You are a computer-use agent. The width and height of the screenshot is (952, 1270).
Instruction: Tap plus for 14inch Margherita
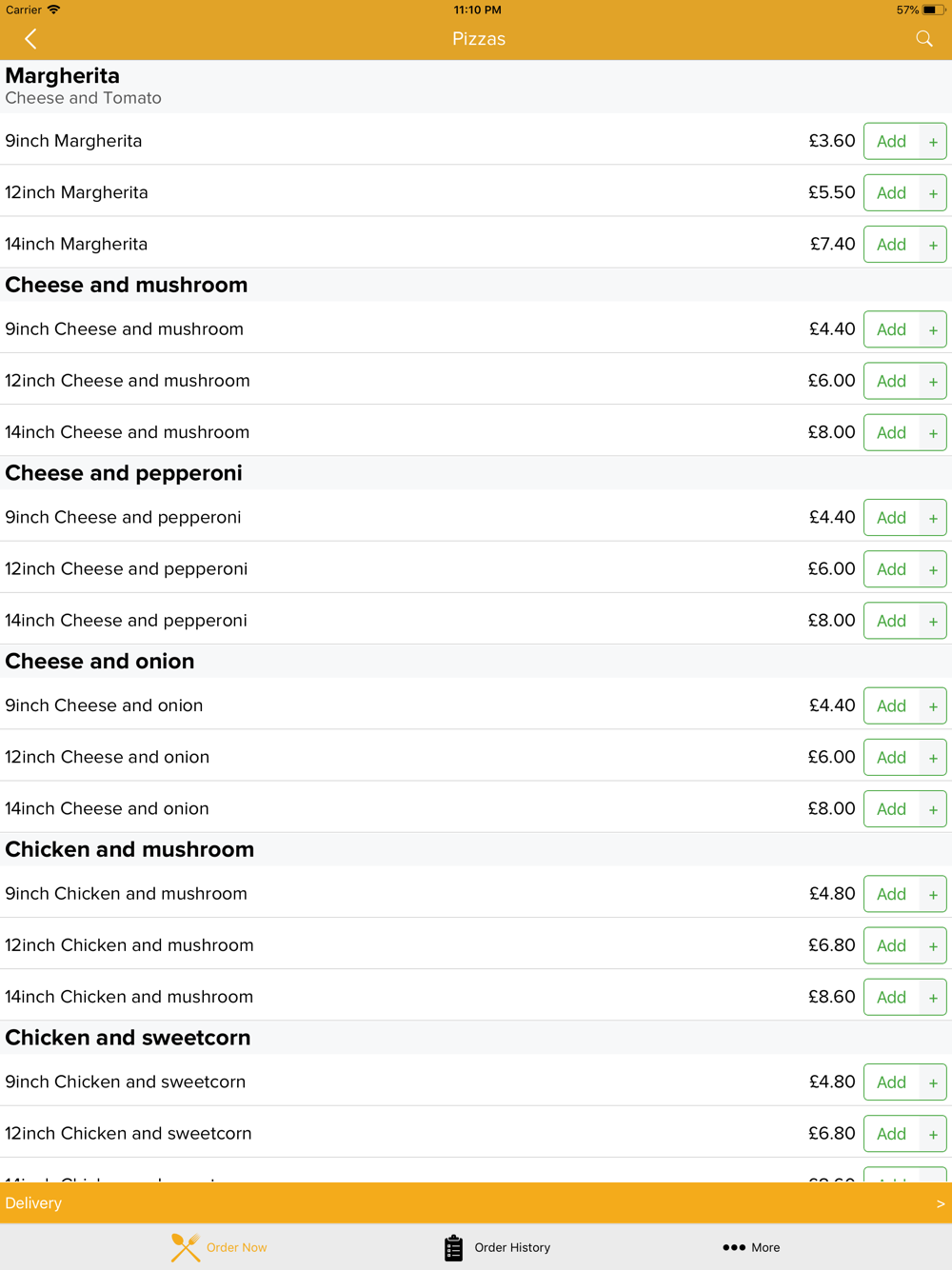933,245
